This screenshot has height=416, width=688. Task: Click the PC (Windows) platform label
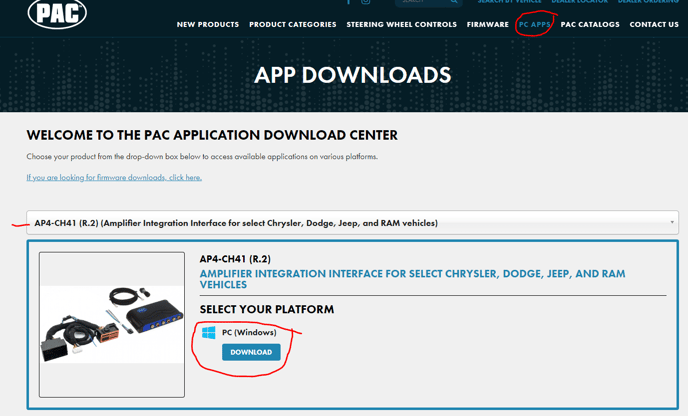[x=249, y=332]
